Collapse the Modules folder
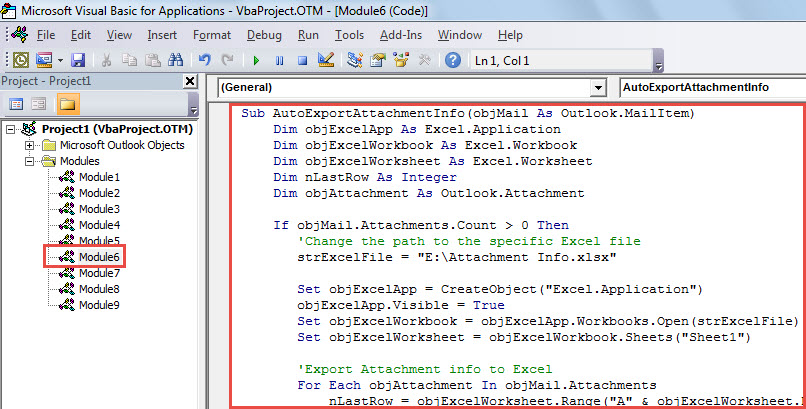The width and height of the screenshot is (806, 409). pyautogui.click(x=29, y=161)
